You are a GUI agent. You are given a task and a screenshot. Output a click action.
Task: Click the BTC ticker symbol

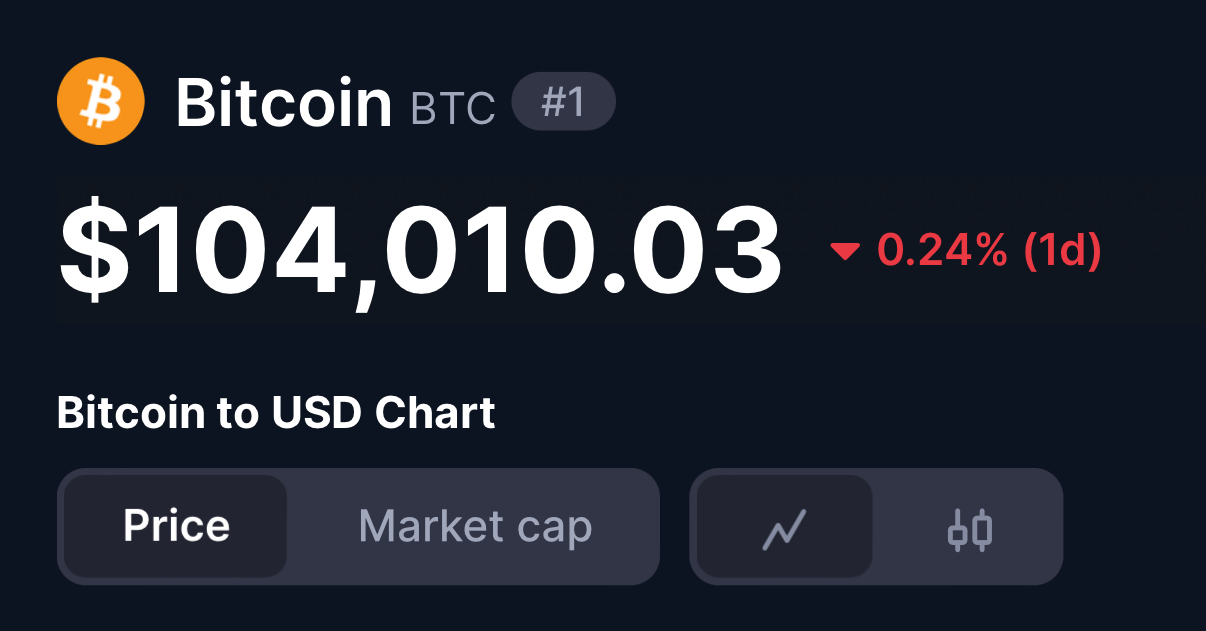click(453, 109)
